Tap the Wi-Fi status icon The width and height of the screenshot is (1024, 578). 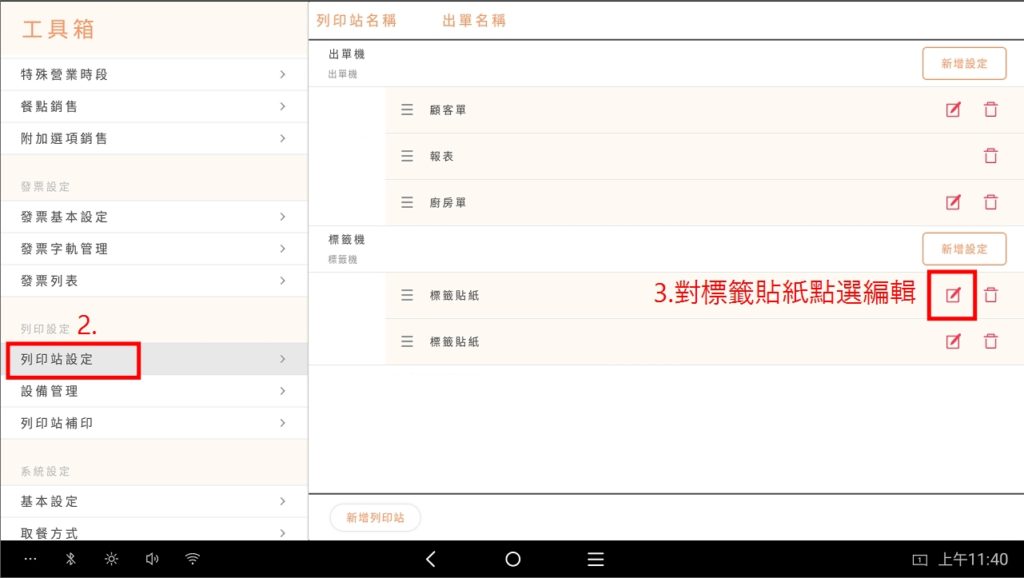193,559
